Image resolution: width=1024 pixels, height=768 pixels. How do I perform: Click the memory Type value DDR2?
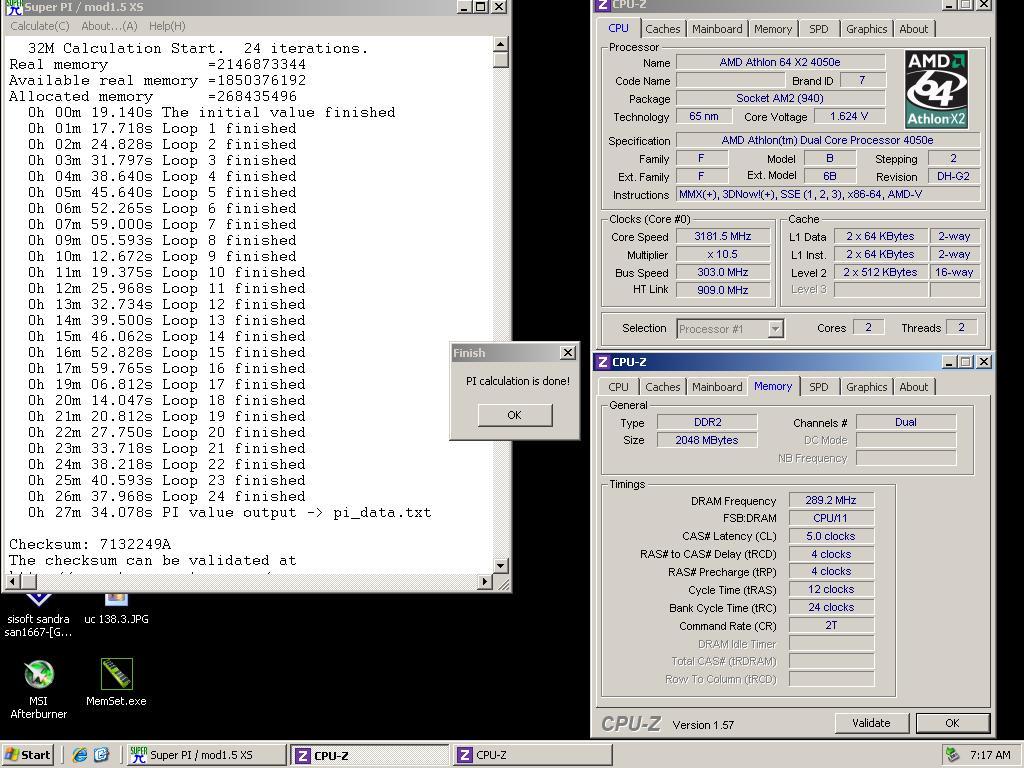(707, 422)
